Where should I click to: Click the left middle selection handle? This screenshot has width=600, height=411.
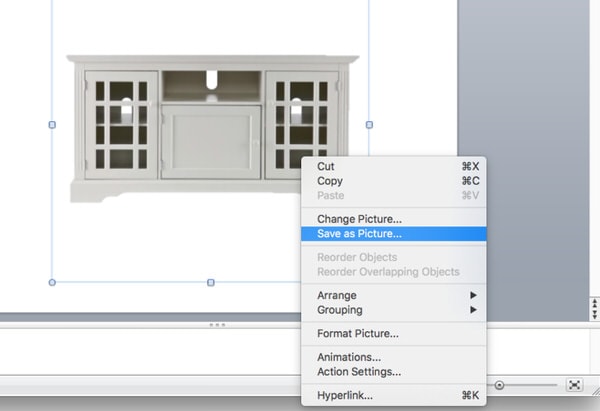[52, 125]
